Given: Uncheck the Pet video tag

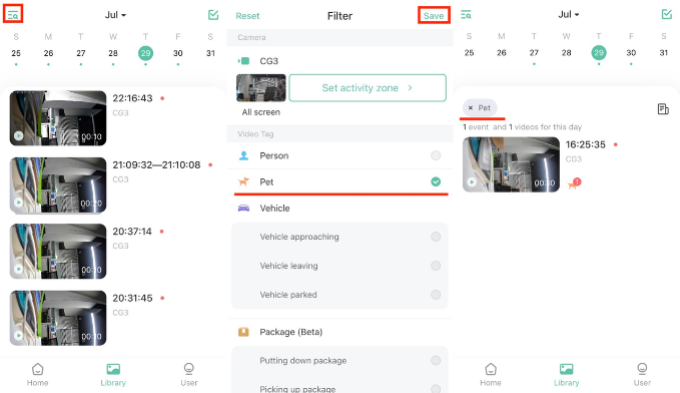Looking at the screenshot, I should tap(436, 182).
